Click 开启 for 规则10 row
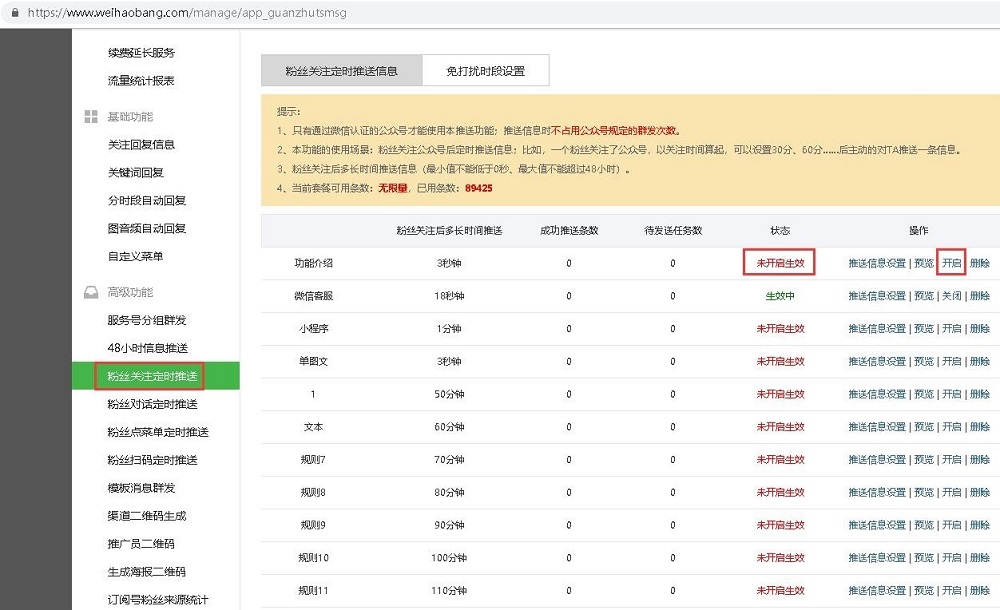This screenshot has height=610, width=1000. point(952,557)
